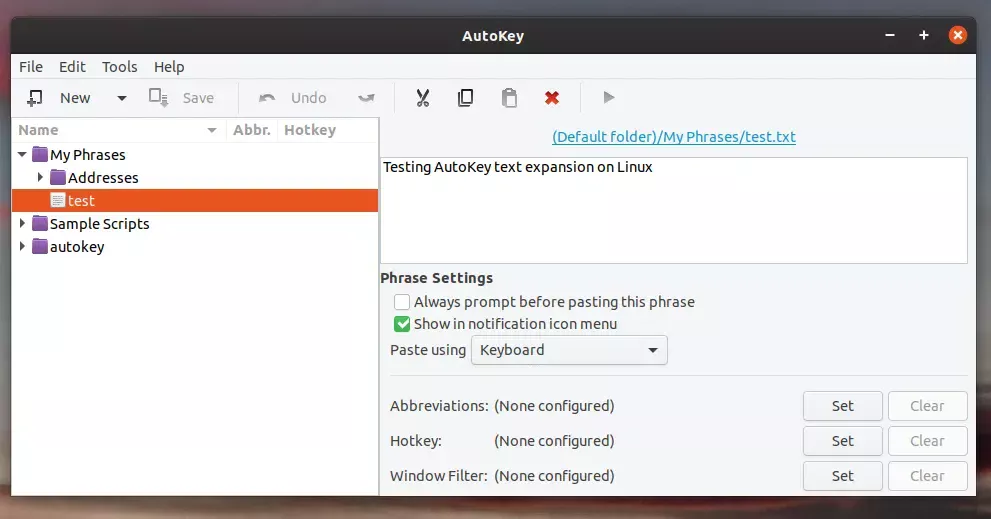Open the test.txt file path link
The image size is (991, 519).
pos(674,137)
